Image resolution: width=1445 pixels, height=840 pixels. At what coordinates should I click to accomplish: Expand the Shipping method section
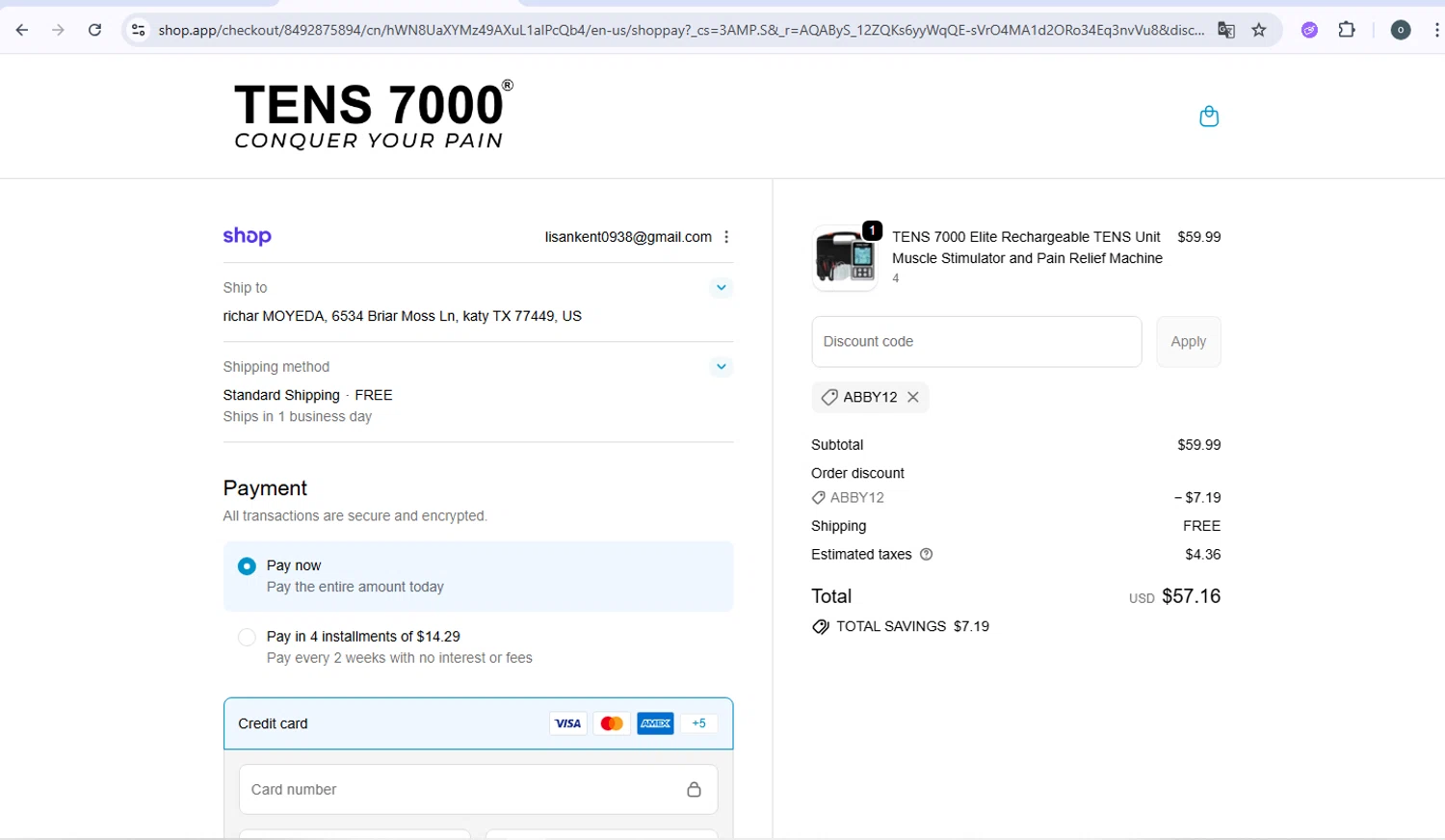coord(721,367)
